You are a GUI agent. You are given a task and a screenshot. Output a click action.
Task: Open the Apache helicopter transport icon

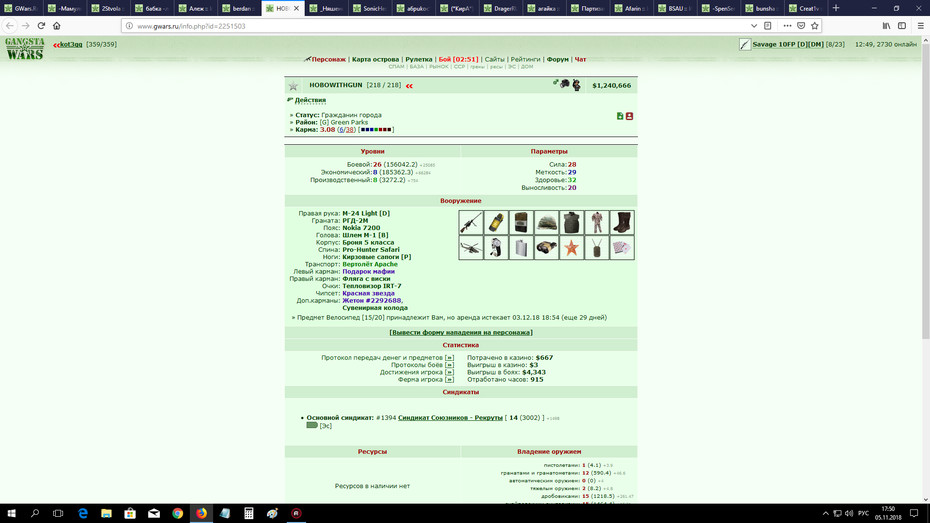click(471, 248)
